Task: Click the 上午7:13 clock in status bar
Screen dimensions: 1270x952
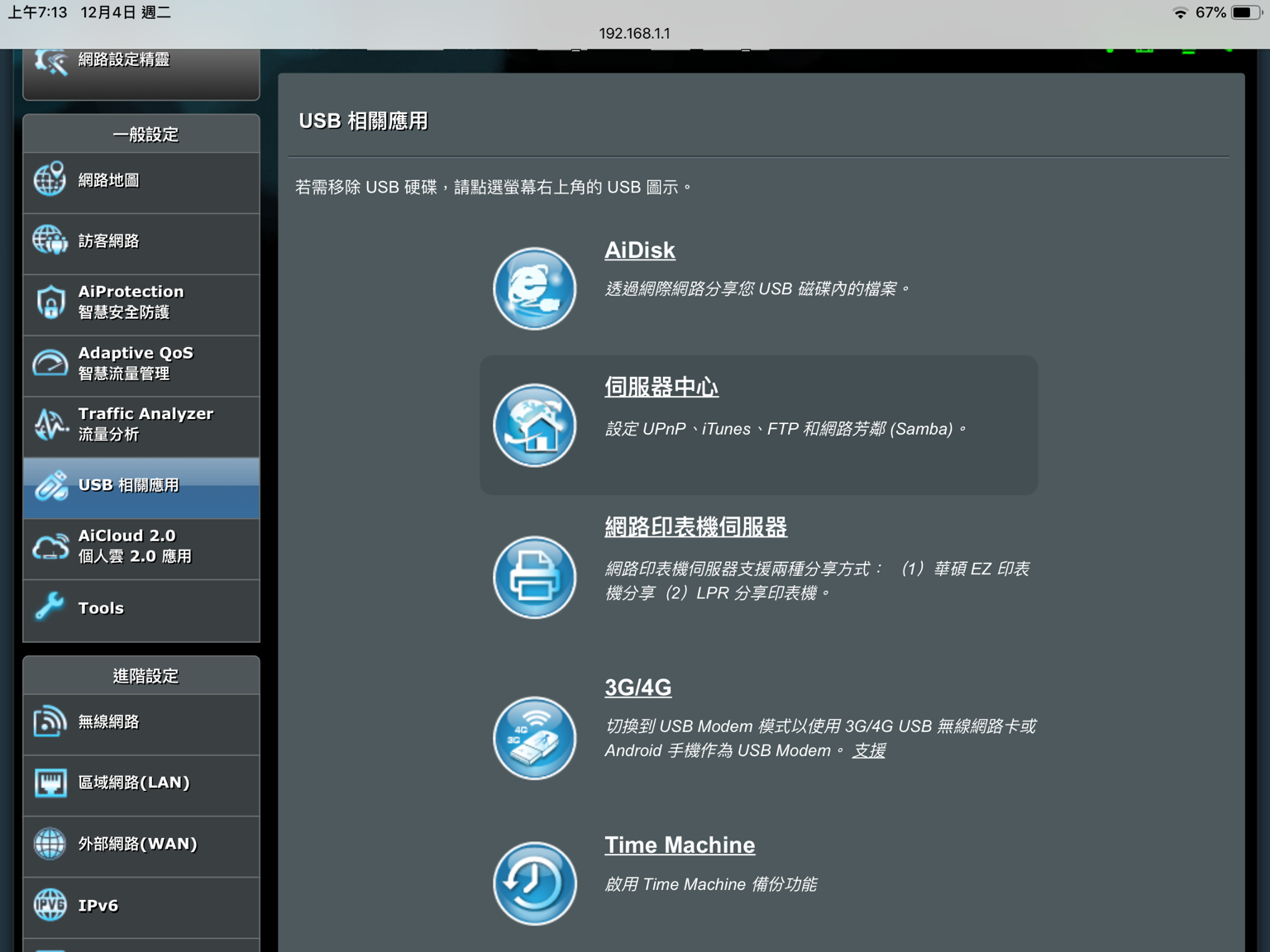Action: pyautogui.click(x=37, y=12)
